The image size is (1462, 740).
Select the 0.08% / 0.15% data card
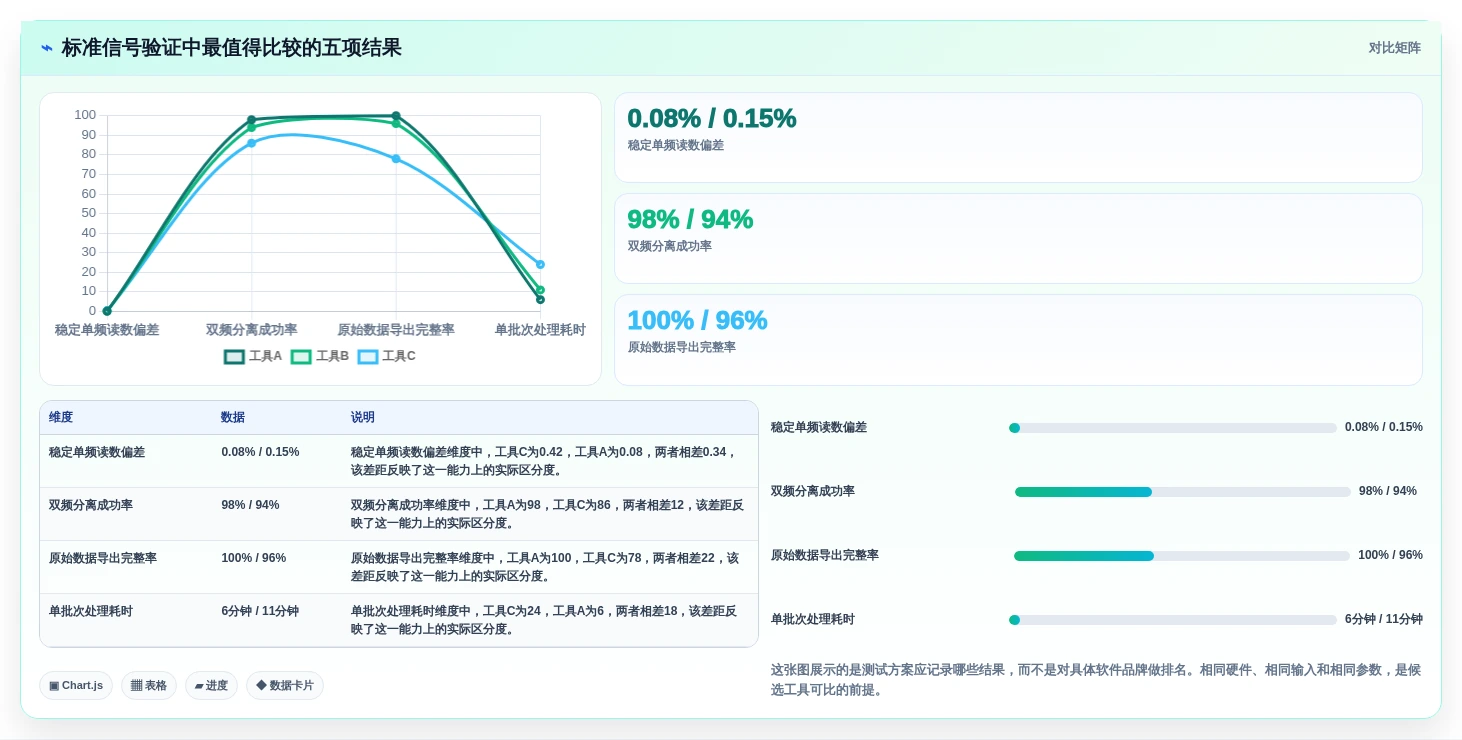pyautogui.click(x=1018, y=137)
